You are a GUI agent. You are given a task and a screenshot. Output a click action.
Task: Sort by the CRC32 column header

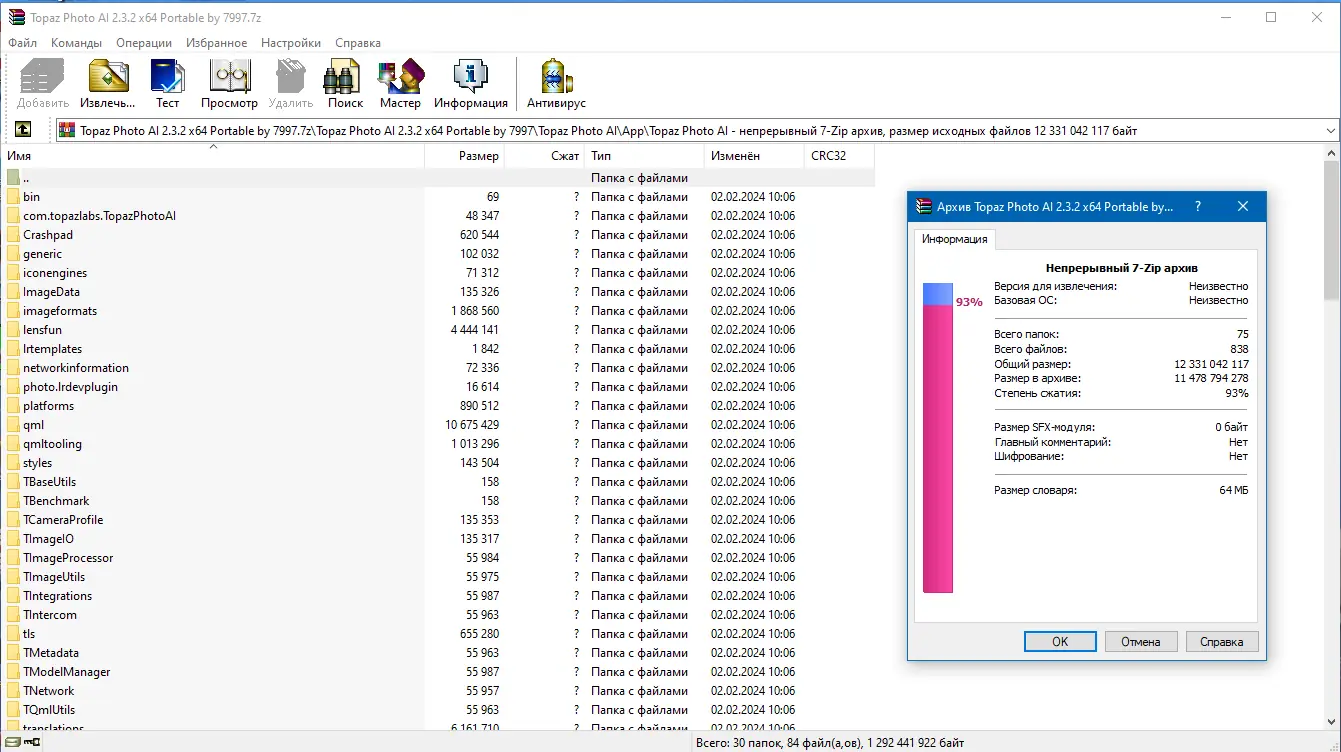tap(840, 156)
